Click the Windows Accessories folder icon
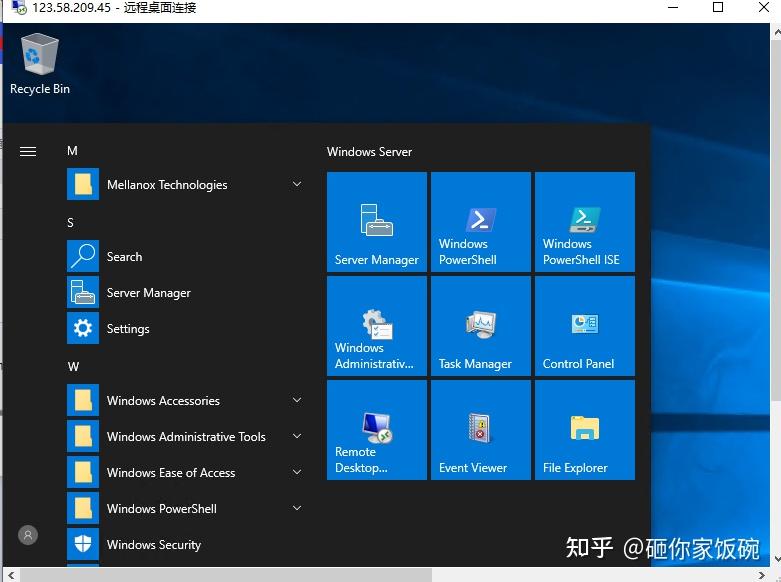The width and height of the screenshot is (781, 582). (83, 400)
